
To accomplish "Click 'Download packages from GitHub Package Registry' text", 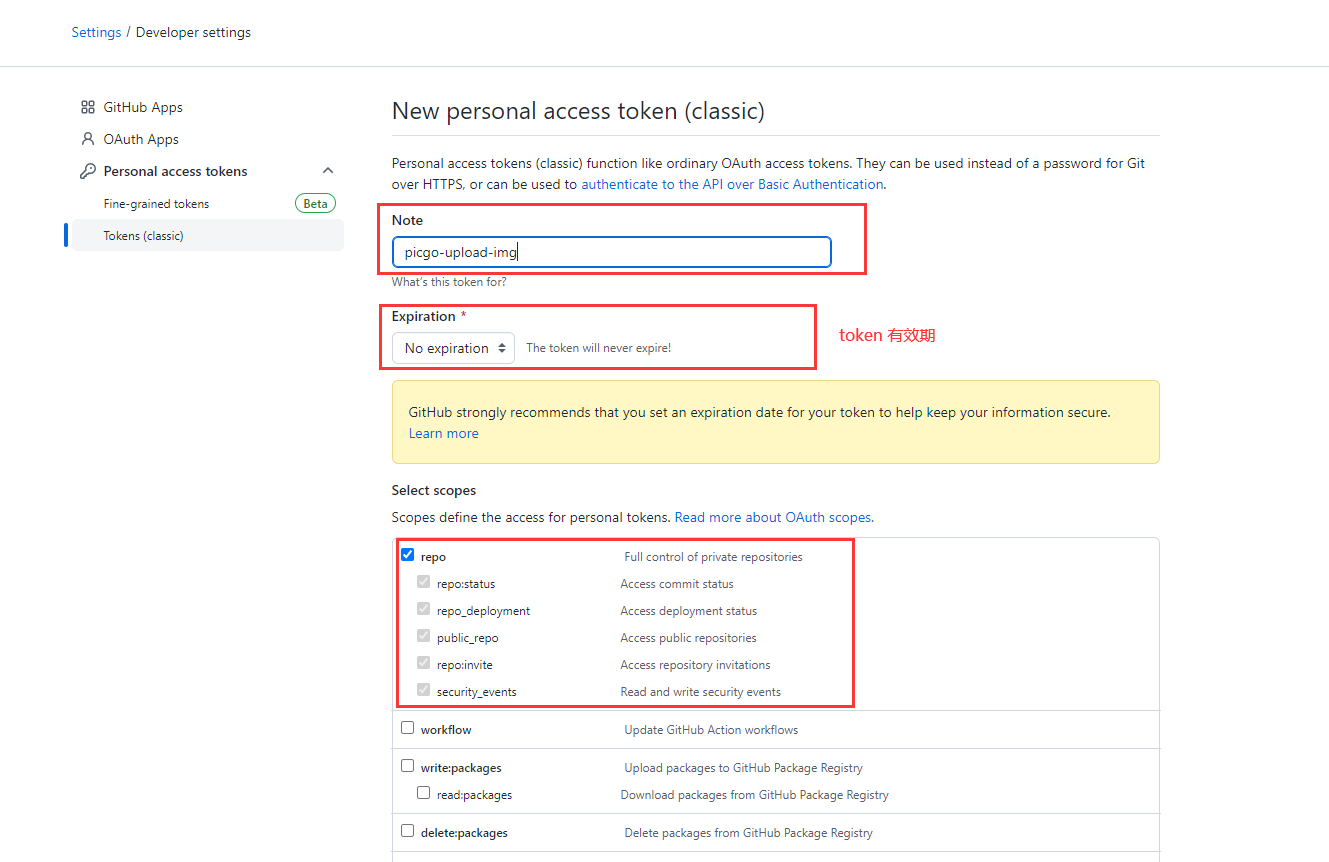I will coord(754,795).
